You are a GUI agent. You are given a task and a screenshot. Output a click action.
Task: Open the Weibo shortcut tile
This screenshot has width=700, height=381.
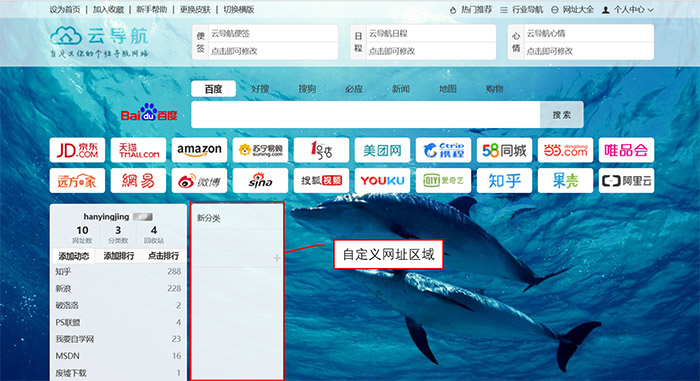point(199,180)
